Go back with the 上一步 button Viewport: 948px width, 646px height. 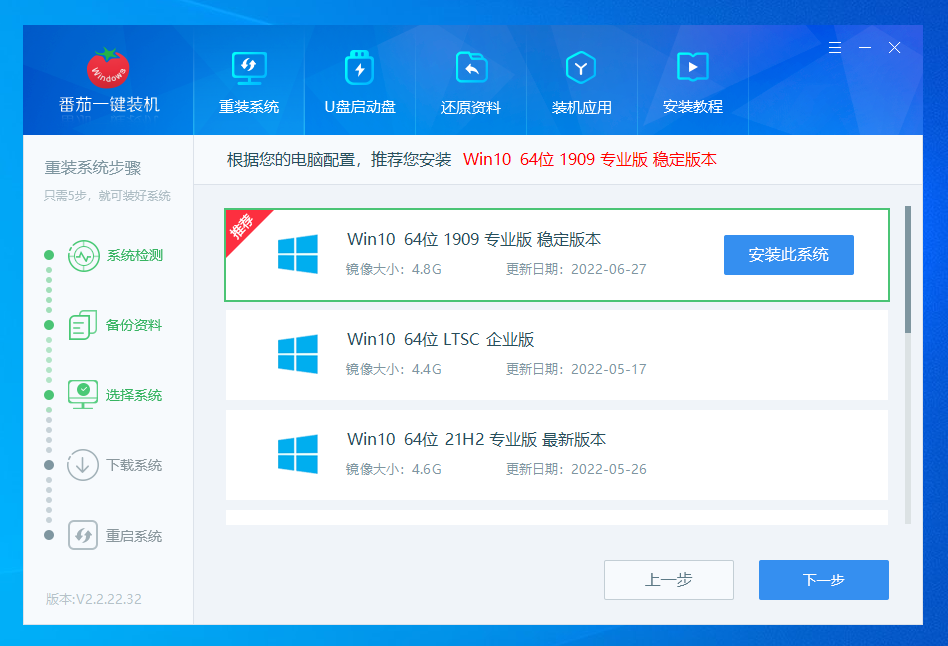click(669, 580)
